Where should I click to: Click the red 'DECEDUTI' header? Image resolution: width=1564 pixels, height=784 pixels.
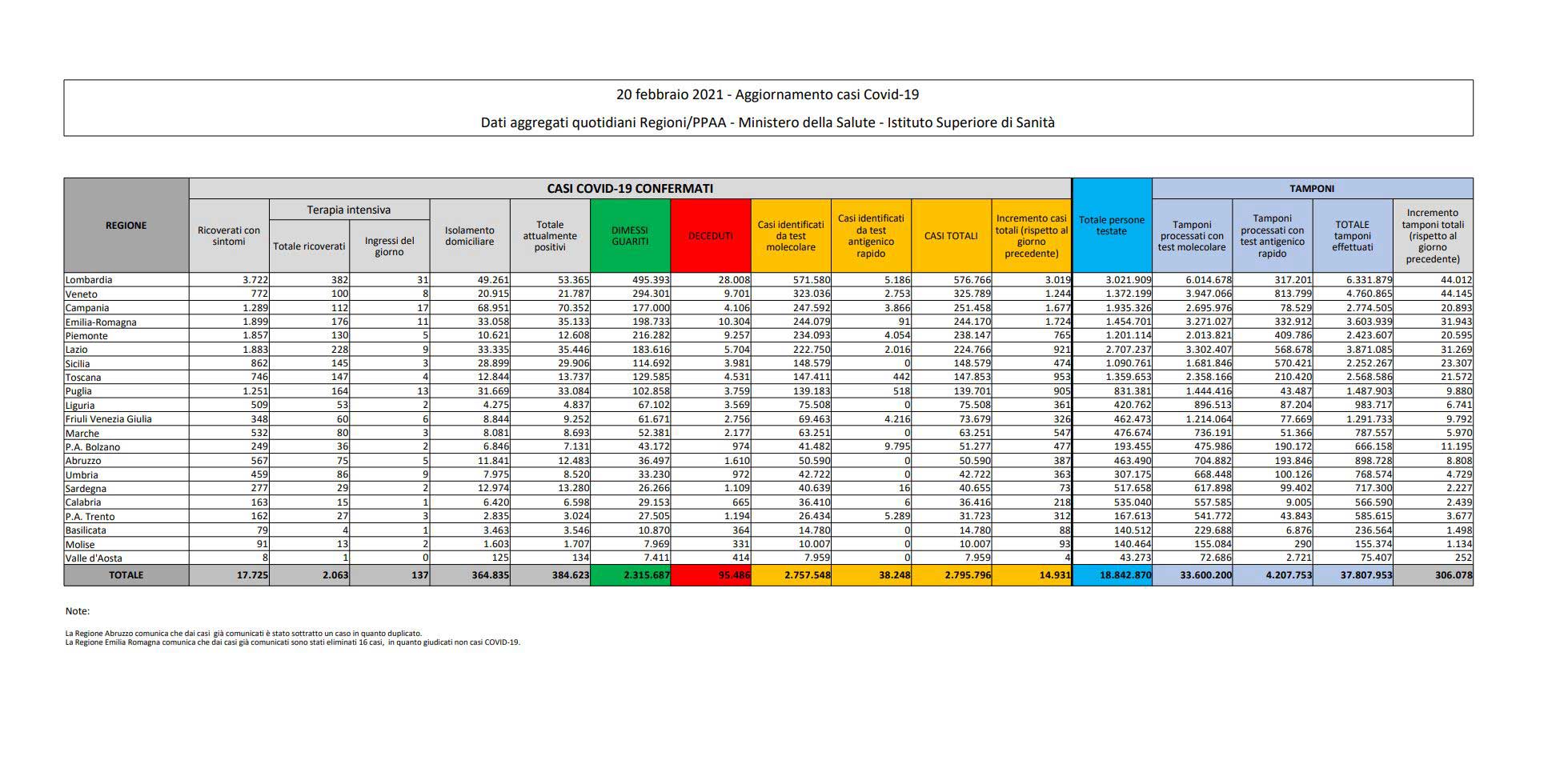pos(711,236)
